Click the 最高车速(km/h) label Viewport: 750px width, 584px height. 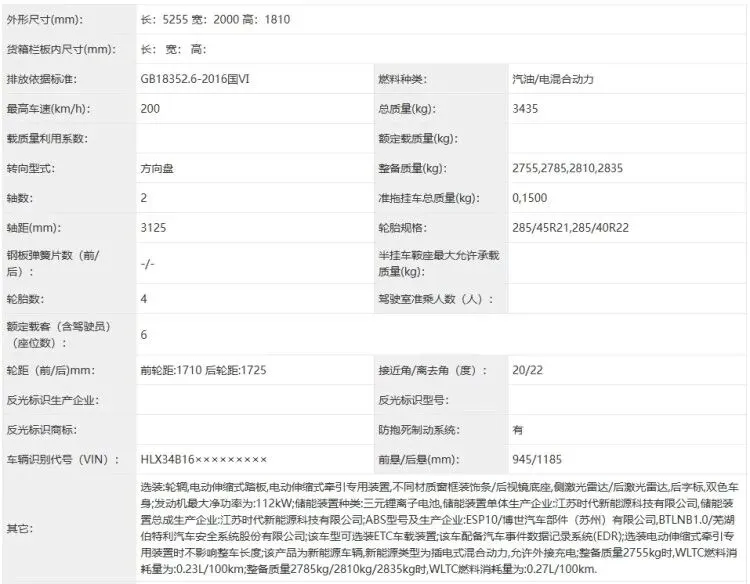tap(48, 109)
